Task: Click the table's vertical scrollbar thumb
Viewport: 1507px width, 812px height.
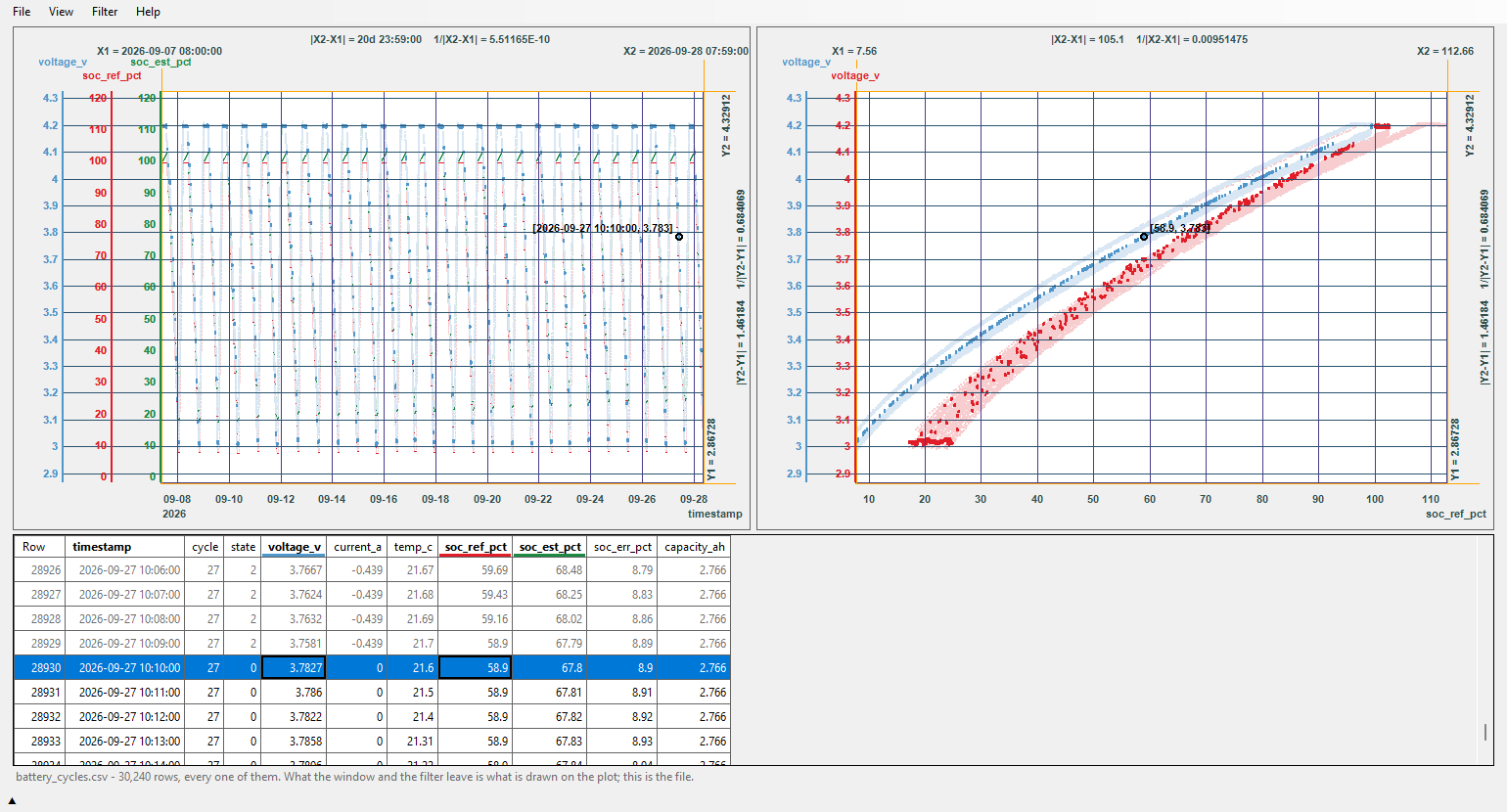Action: click(1485, 732)
